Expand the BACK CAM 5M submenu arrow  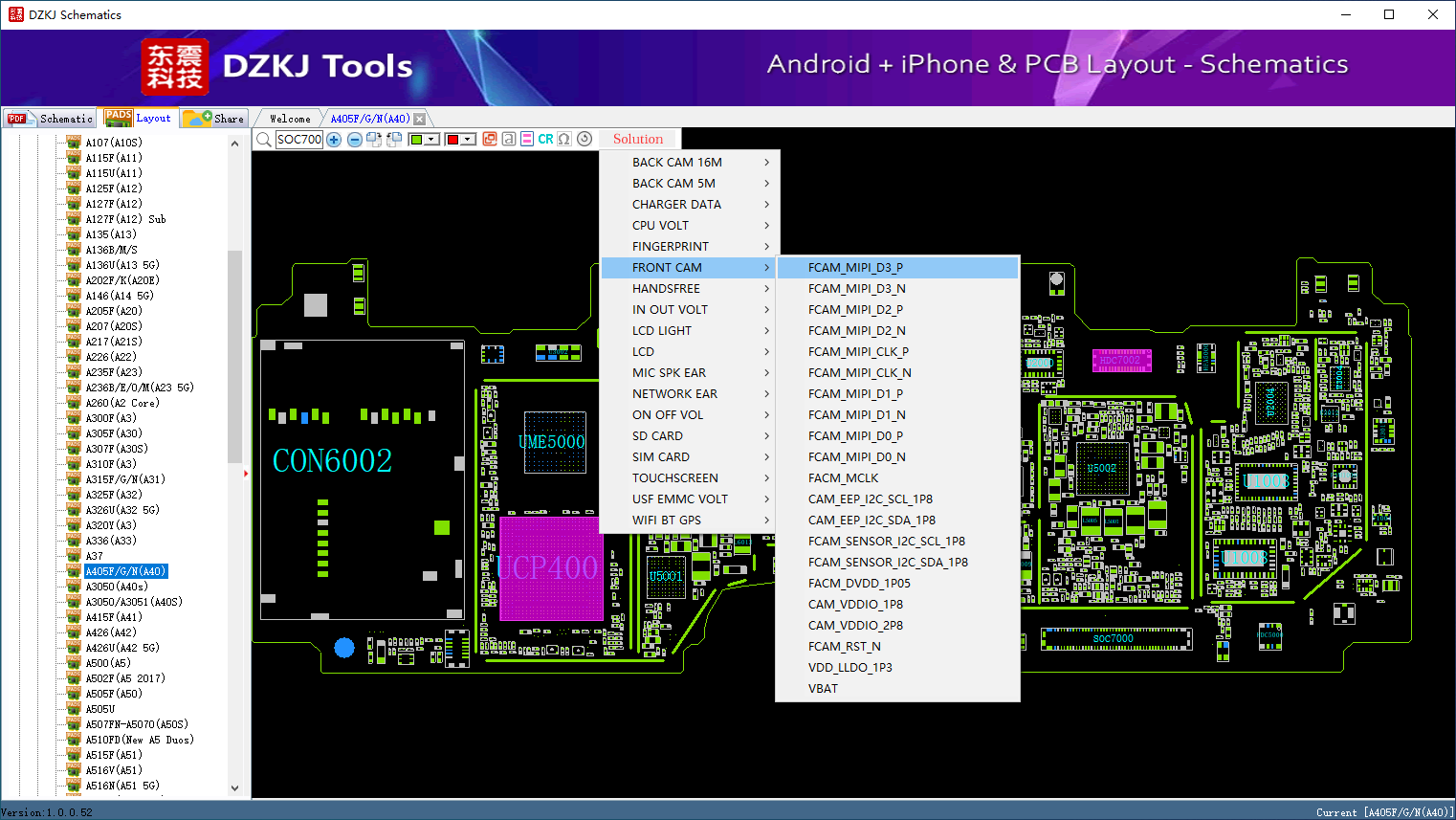[767, 184]
